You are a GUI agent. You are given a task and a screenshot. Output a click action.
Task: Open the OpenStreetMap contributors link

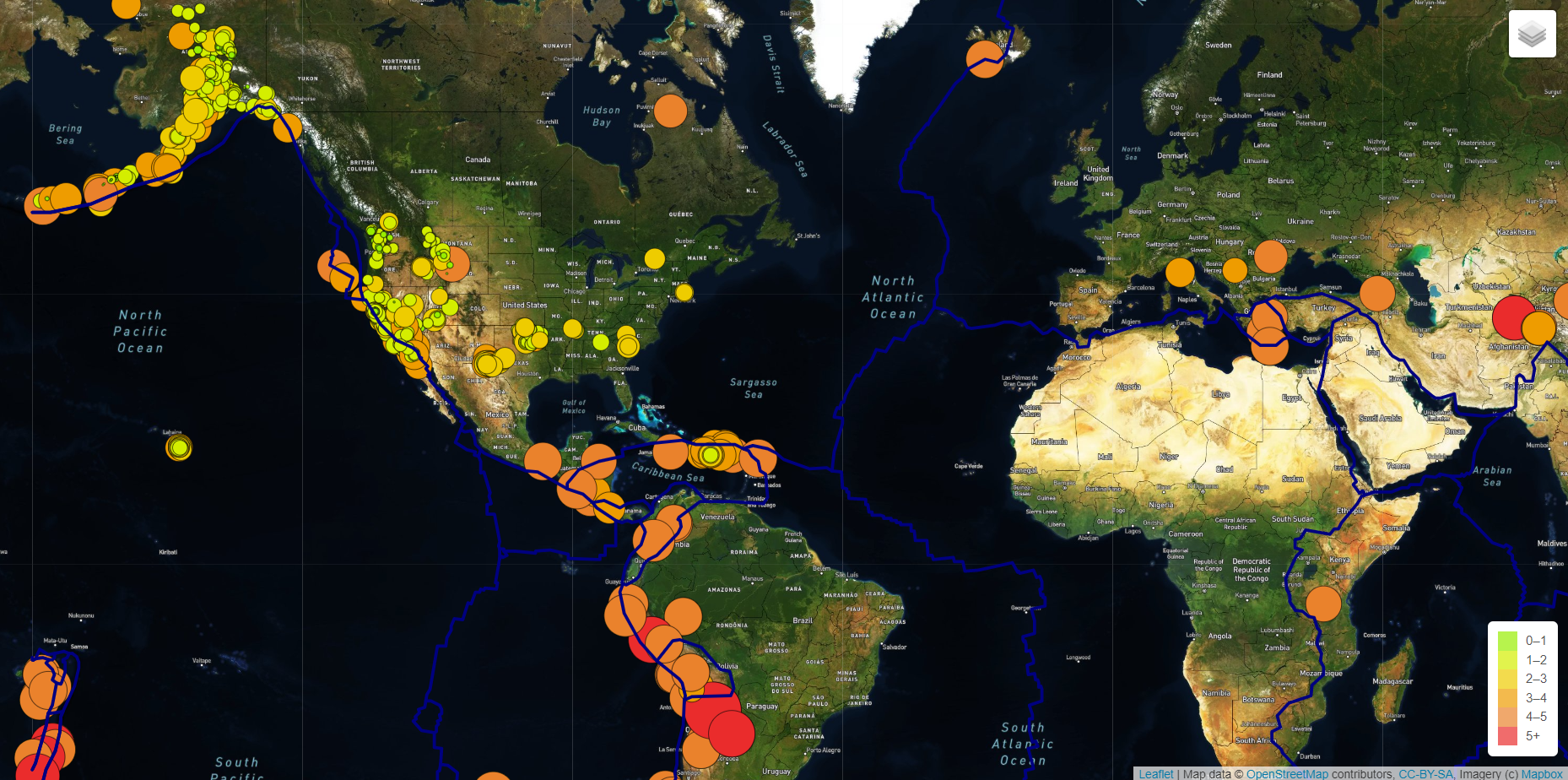(1287, 773)
